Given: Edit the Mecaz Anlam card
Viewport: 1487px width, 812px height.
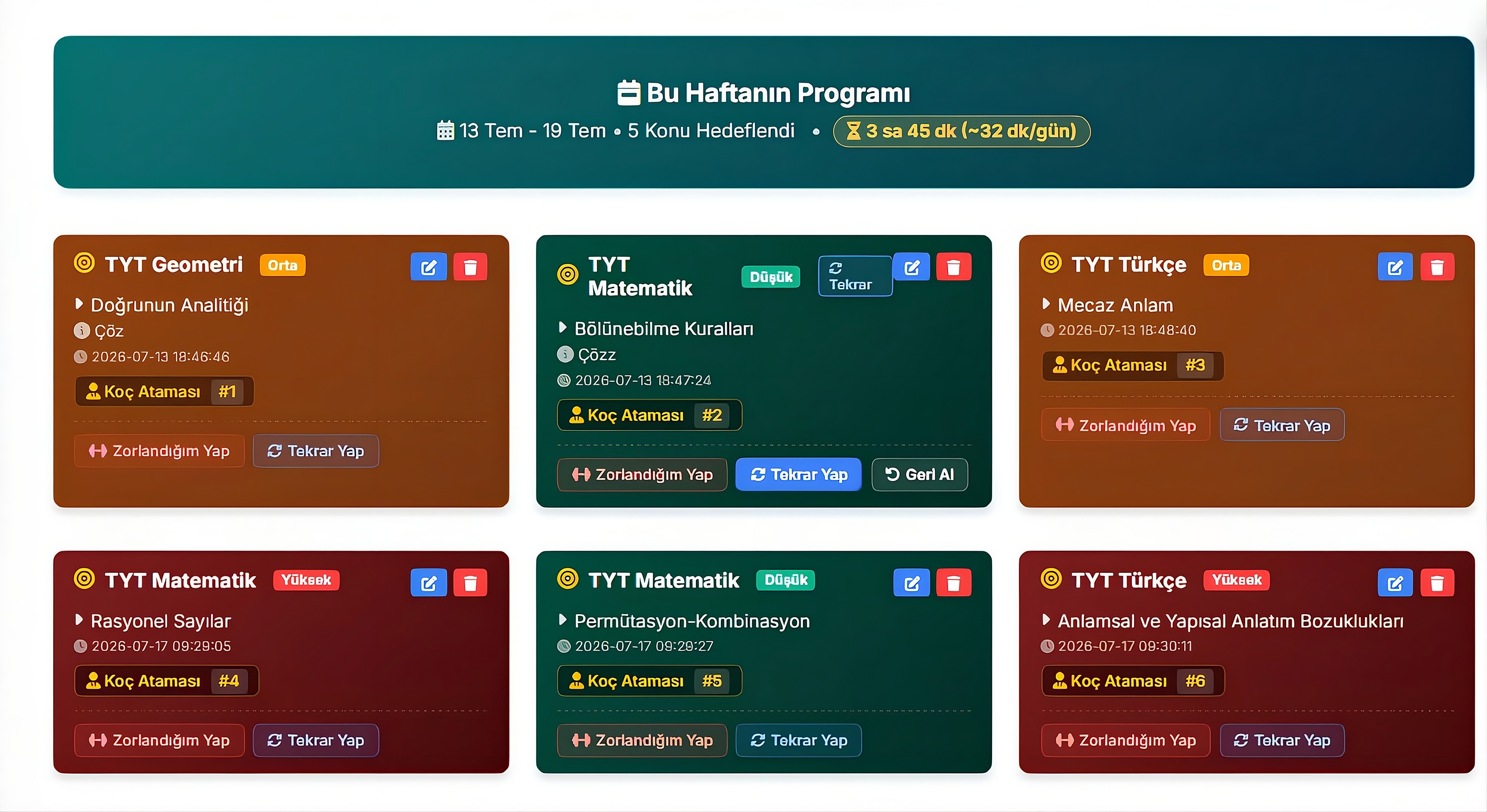Looking at the screenshot, I should click(1395, 267).
